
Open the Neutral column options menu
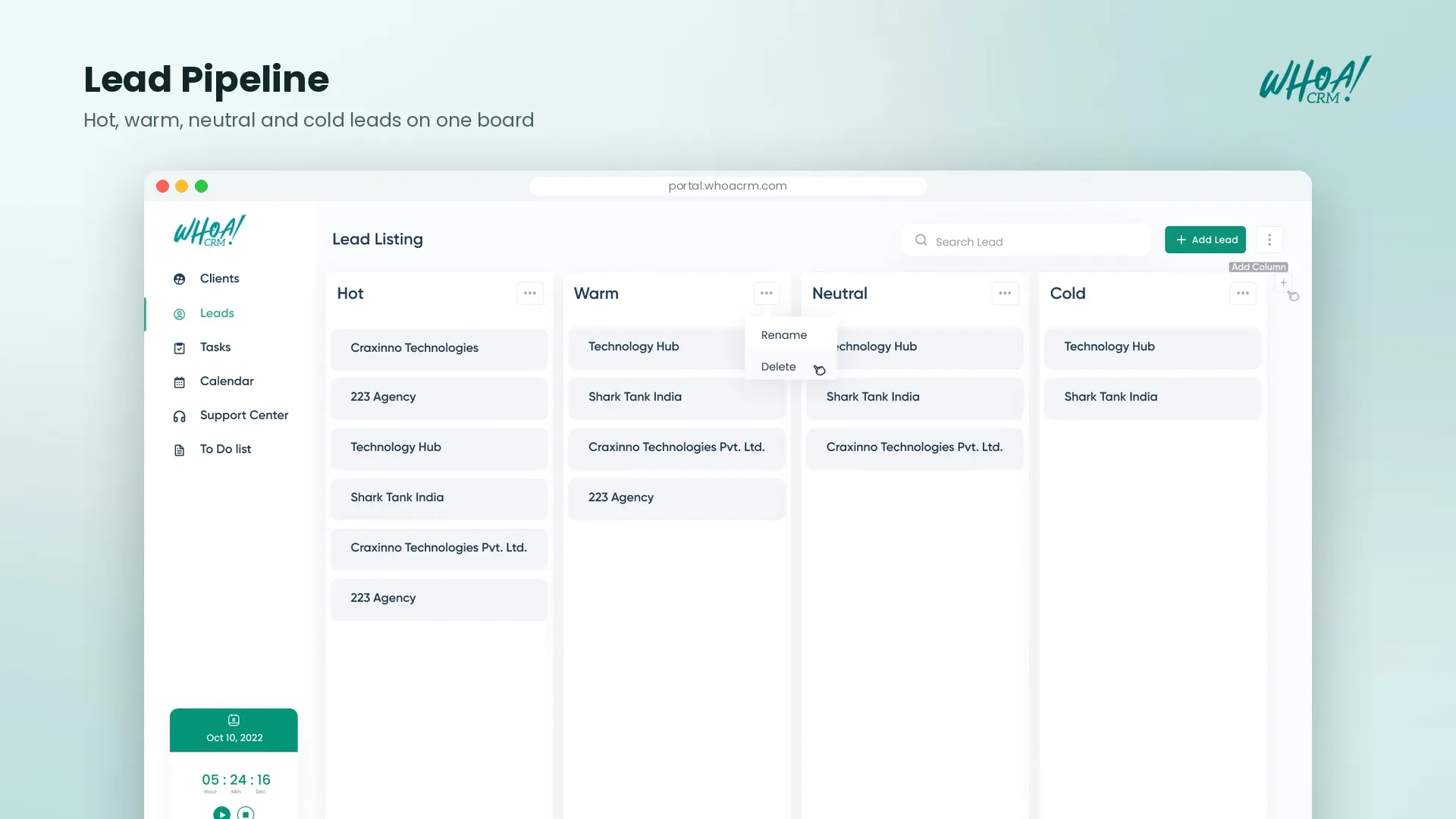coord(1005,293)
